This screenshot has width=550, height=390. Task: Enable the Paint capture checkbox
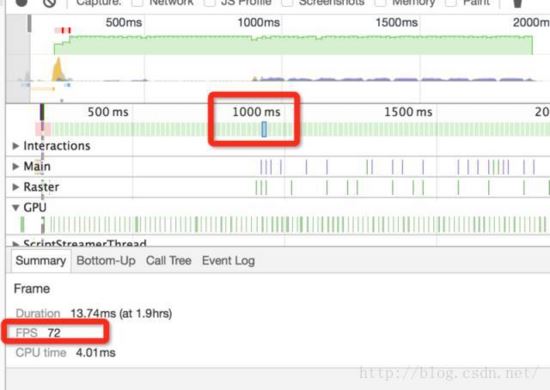click(x=451, y=2)
